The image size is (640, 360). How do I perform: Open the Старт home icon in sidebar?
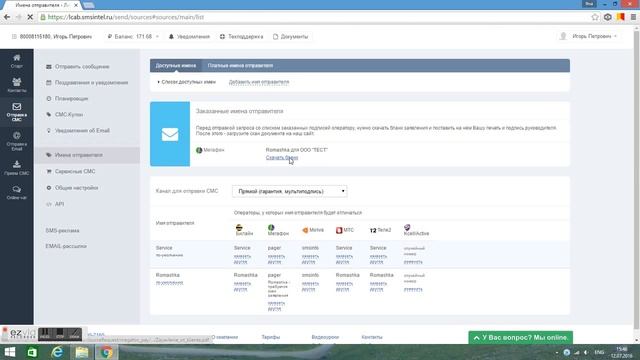click(x=17, y=61)
